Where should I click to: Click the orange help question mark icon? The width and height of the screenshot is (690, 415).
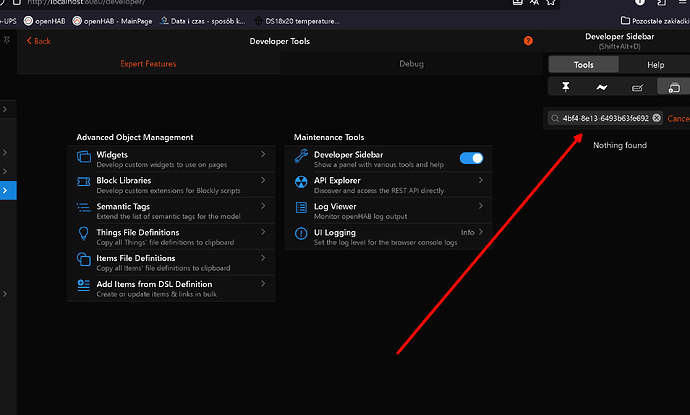click(528, 40)
